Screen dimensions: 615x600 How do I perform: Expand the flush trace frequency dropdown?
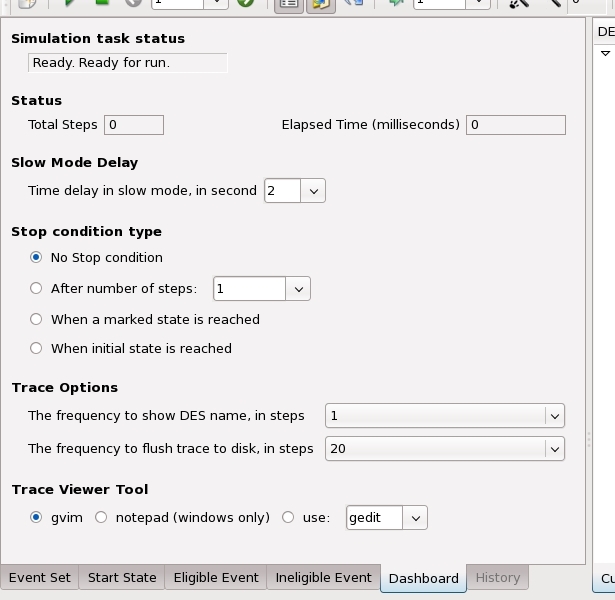pos(554,449)
